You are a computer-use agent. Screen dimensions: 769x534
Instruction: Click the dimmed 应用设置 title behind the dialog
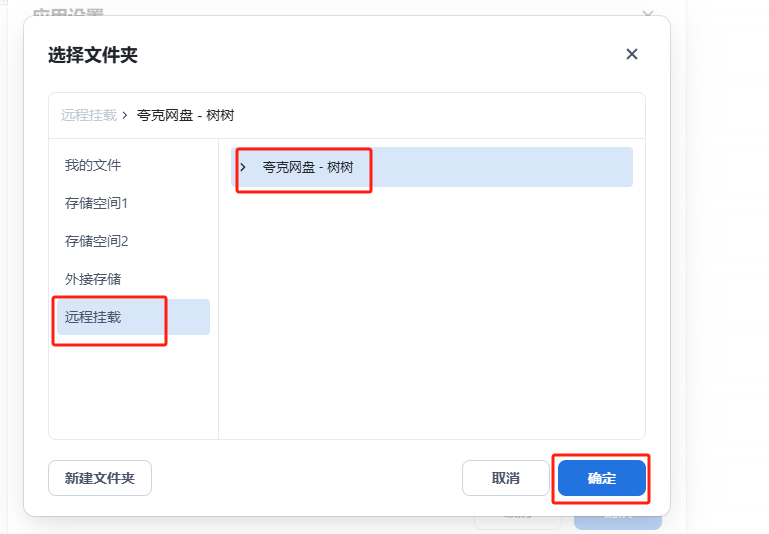(68, 12)
